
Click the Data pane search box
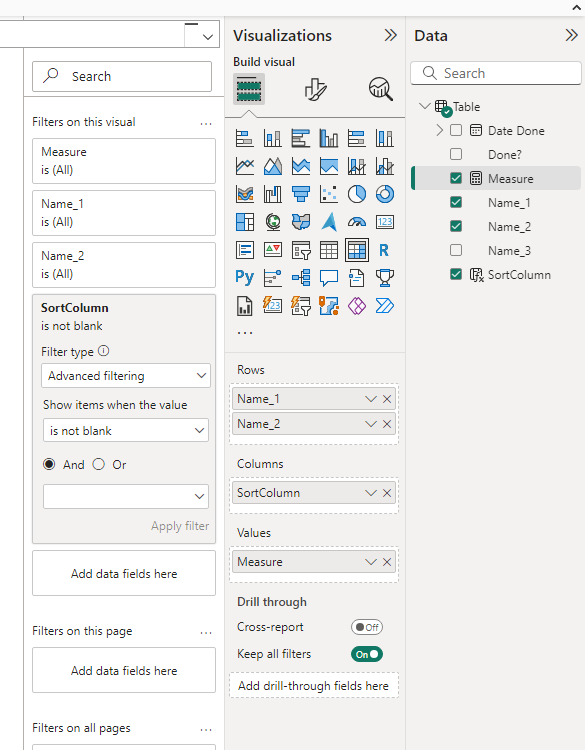496,73
